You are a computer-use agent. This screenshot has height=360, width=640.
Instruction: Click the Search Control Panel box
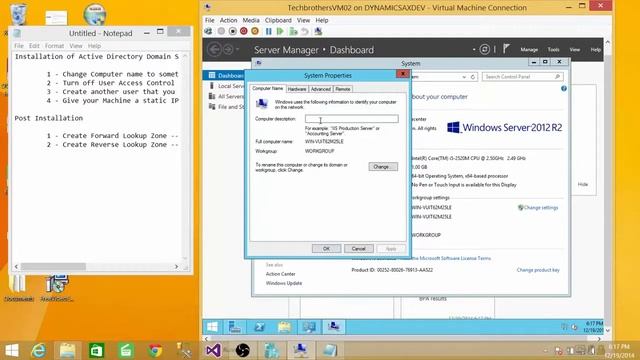(x=522, y=77)
